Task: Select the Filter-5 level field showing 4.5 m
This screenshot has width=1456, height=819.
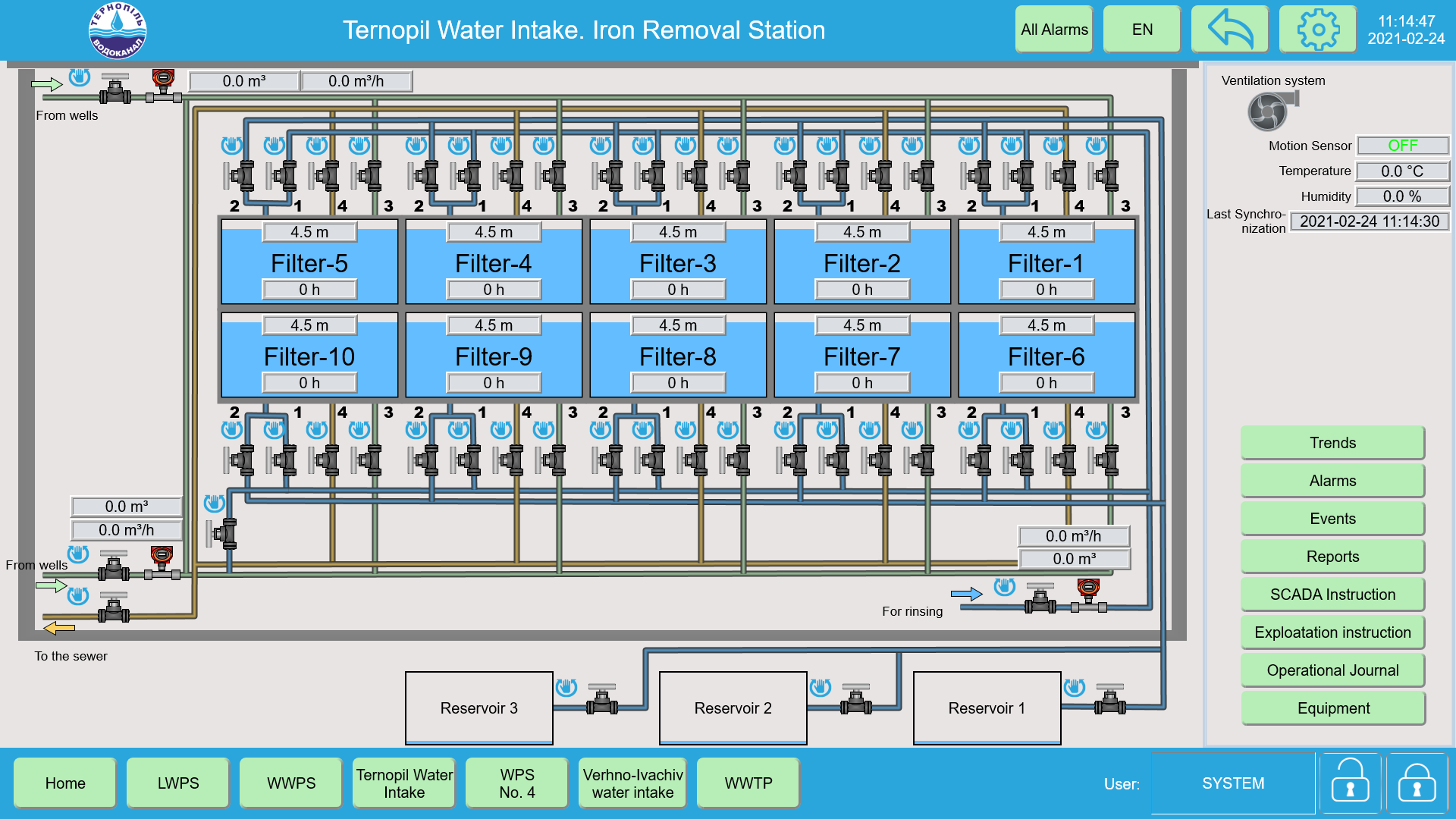Action: 309,232
